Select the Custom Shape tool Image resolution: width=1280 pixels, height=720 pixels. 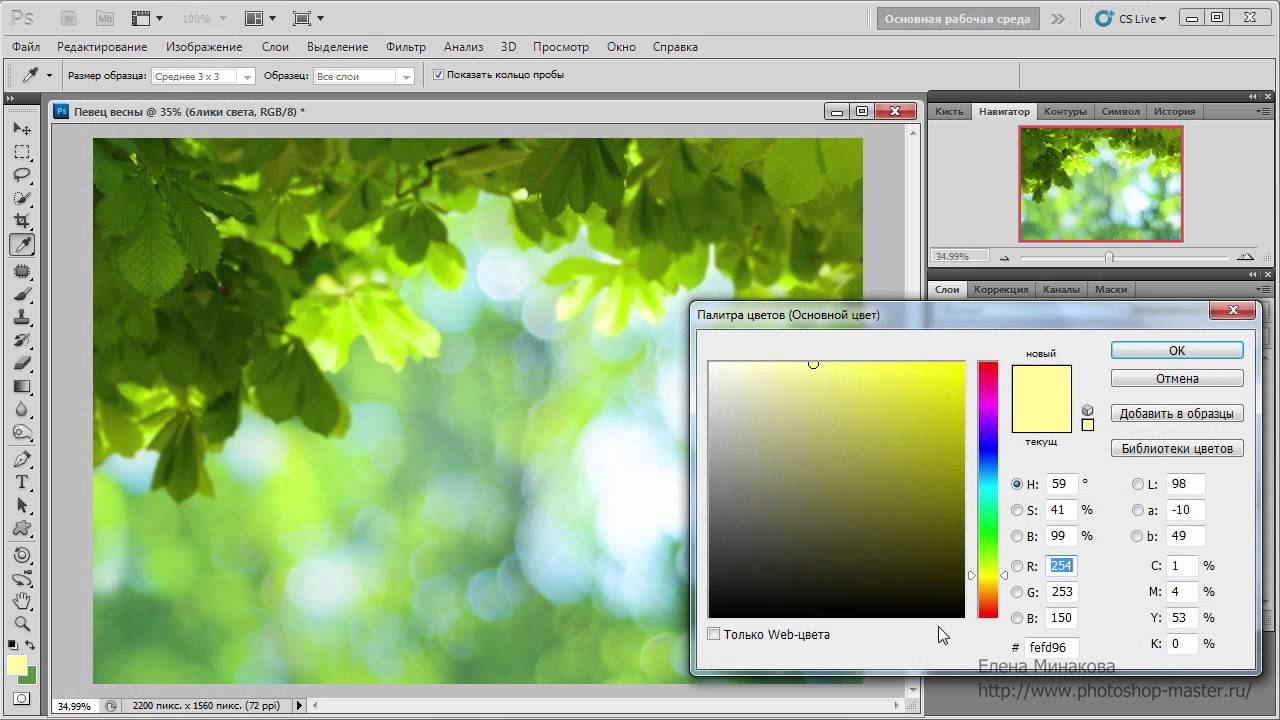coord(22,529)
